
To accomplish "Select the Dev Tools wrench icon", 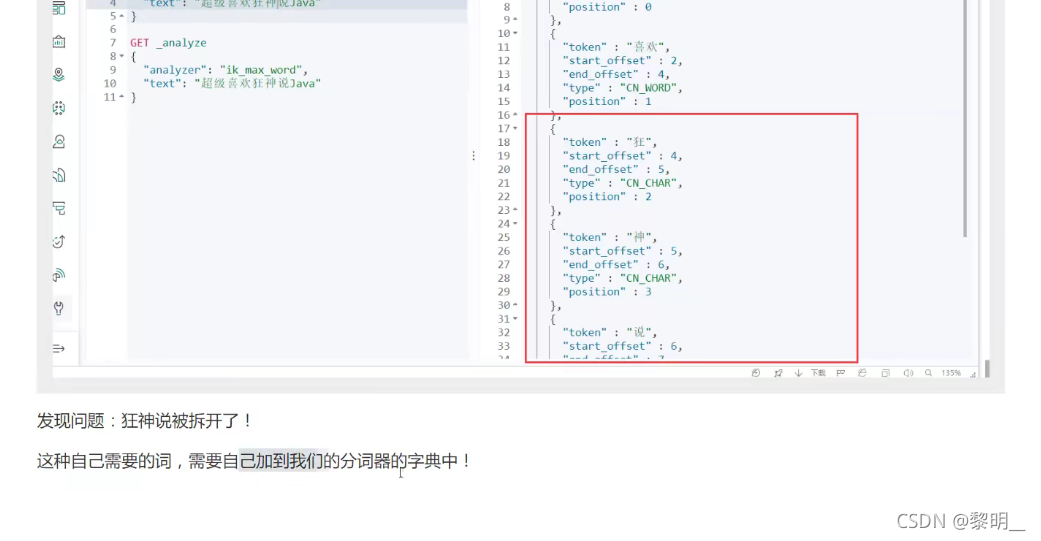I will point(59,308).
